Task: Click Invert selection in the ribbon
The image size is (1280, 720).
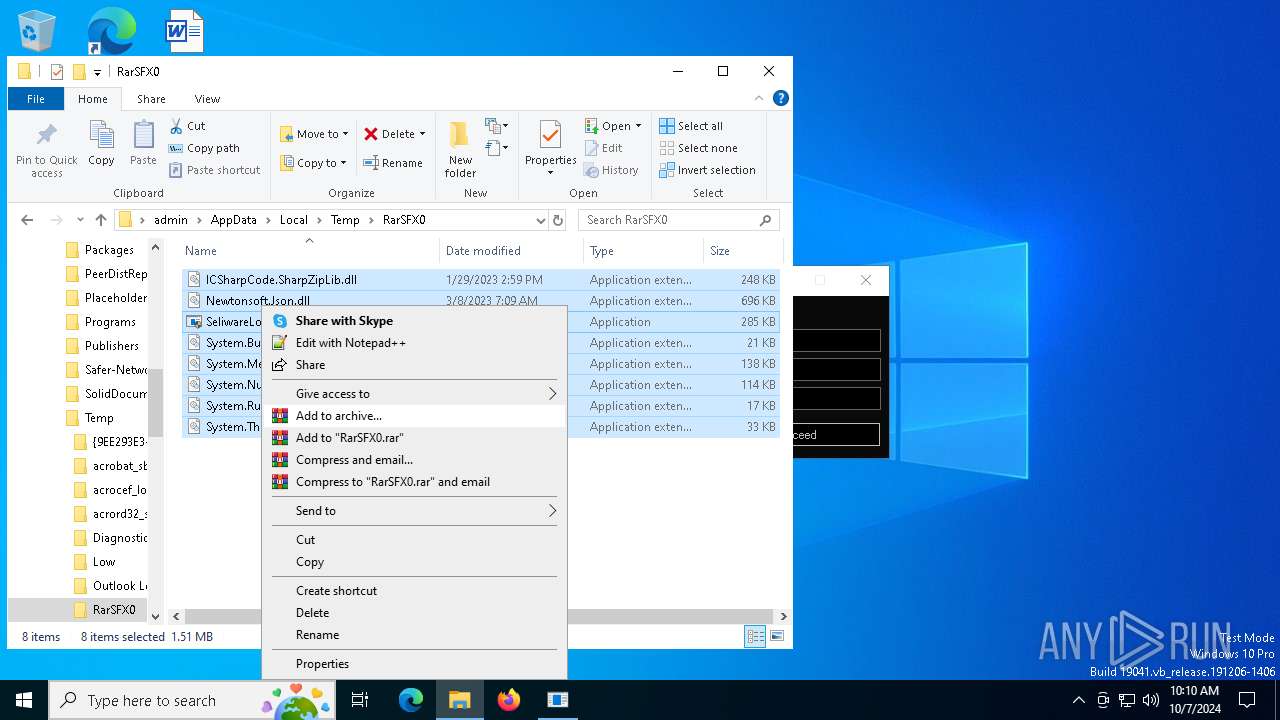Action: point(707,170)
